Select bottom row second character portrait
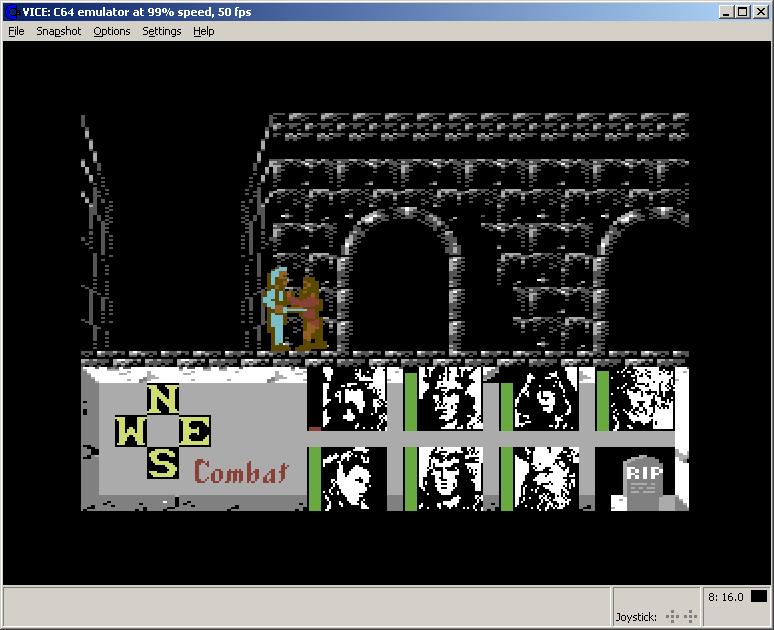The width and height of the screenshot is (774, 630). click(450, 478)
